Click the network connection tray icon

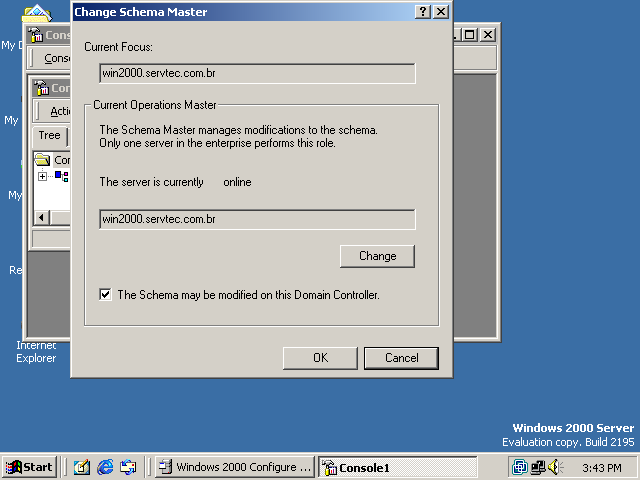[538, 467]
